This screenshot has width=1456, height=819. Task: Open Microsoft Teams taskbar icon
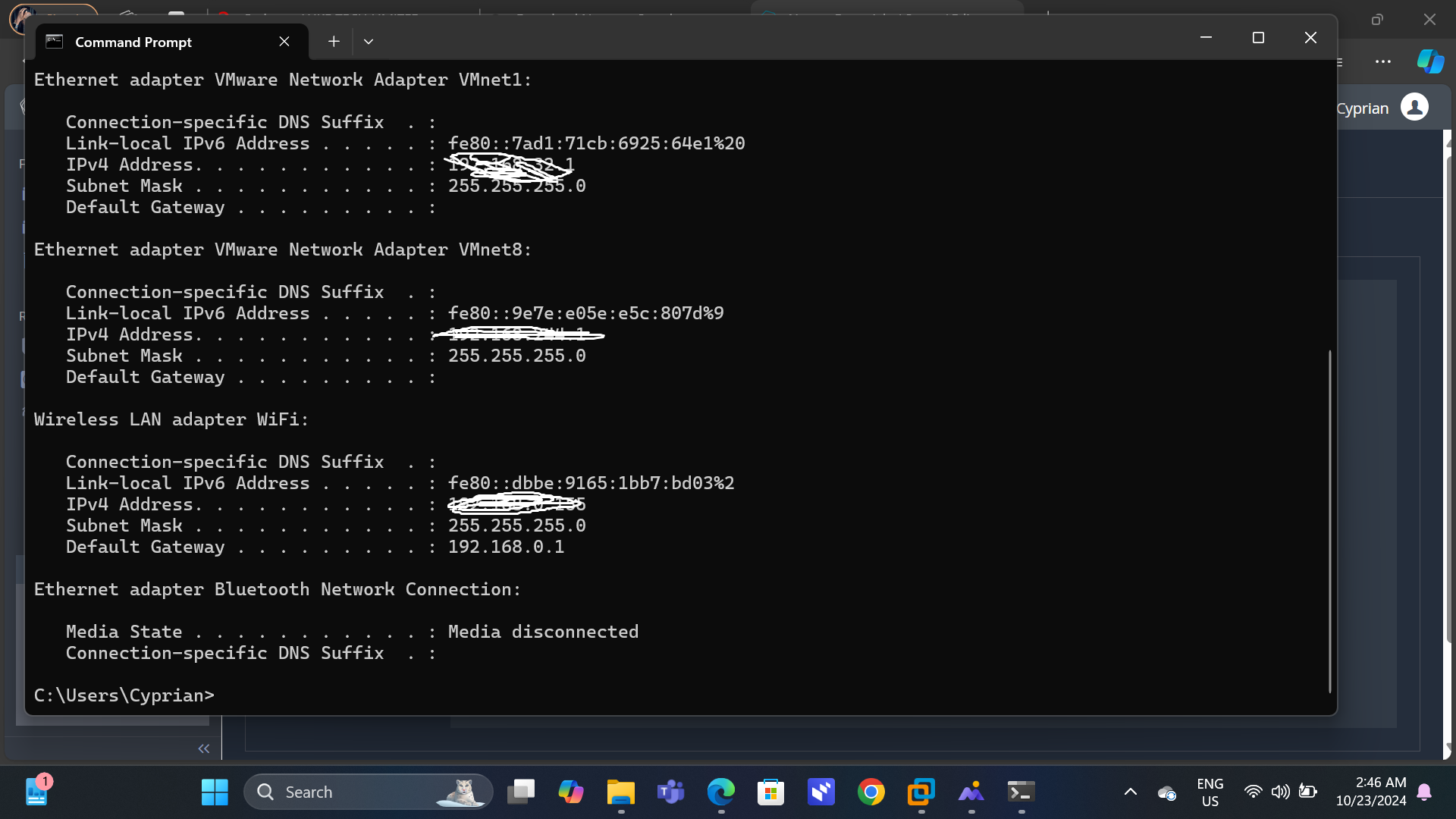pos(671,792)
